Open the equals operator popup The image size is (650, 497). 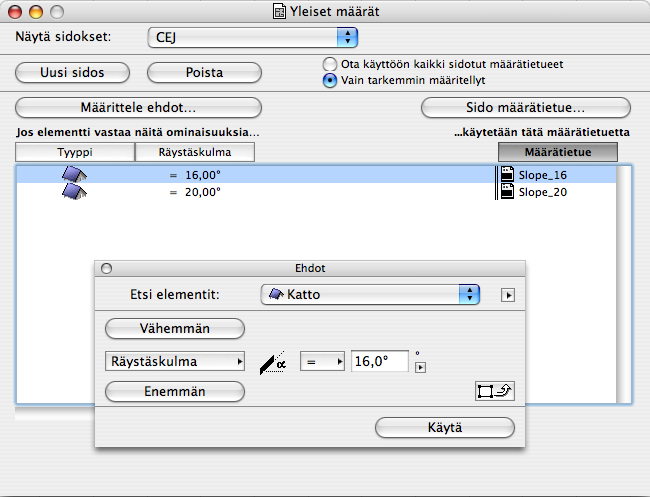click(x=323, y=362)
